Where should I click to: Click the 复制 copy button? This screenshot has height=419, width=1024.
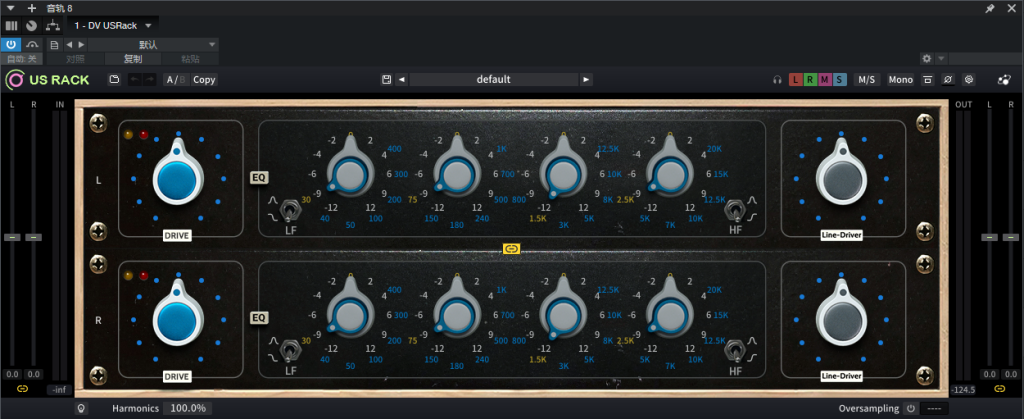(133, 59)
